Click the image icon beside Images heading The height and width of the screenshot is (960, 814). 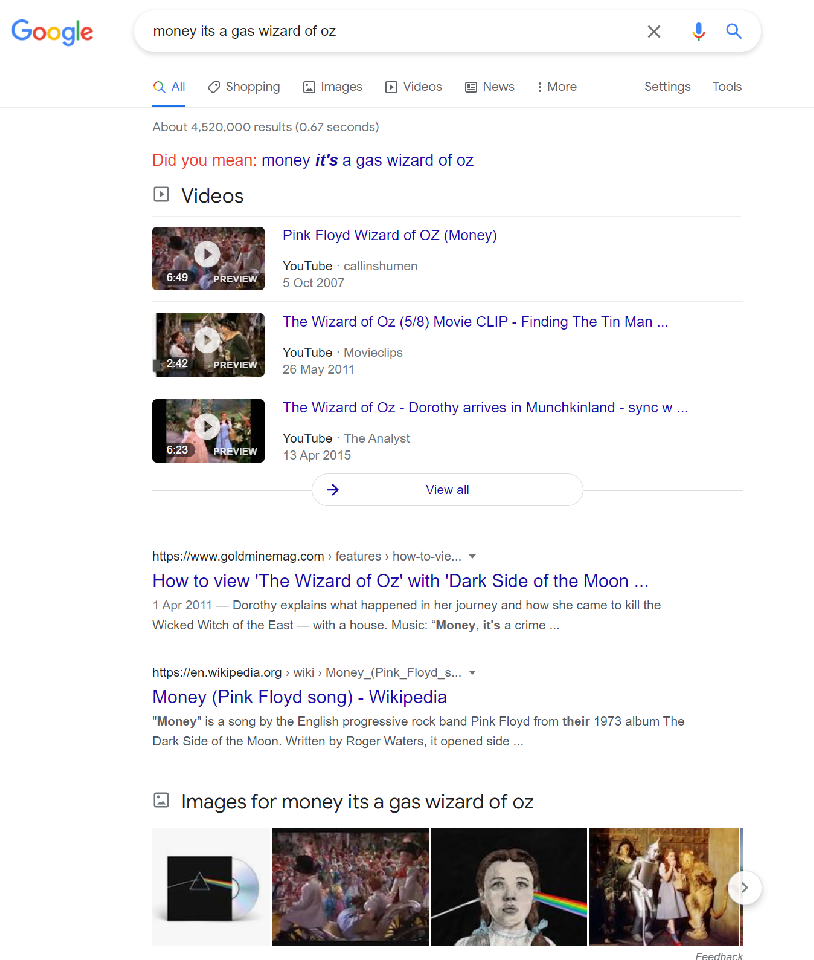pyautogui.click(x=161, y=800)
